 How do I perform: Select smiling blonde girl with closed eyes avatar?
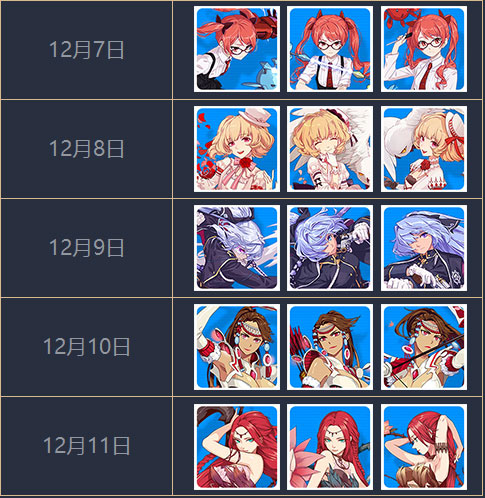330,149
